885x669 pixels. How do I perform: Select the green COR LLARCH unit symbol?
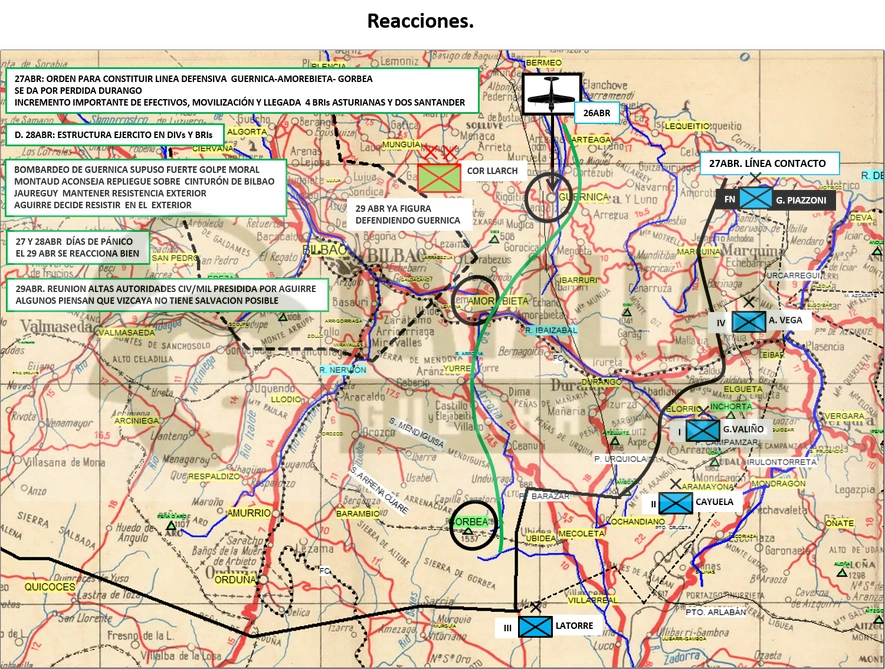click(x=439, y=178)
